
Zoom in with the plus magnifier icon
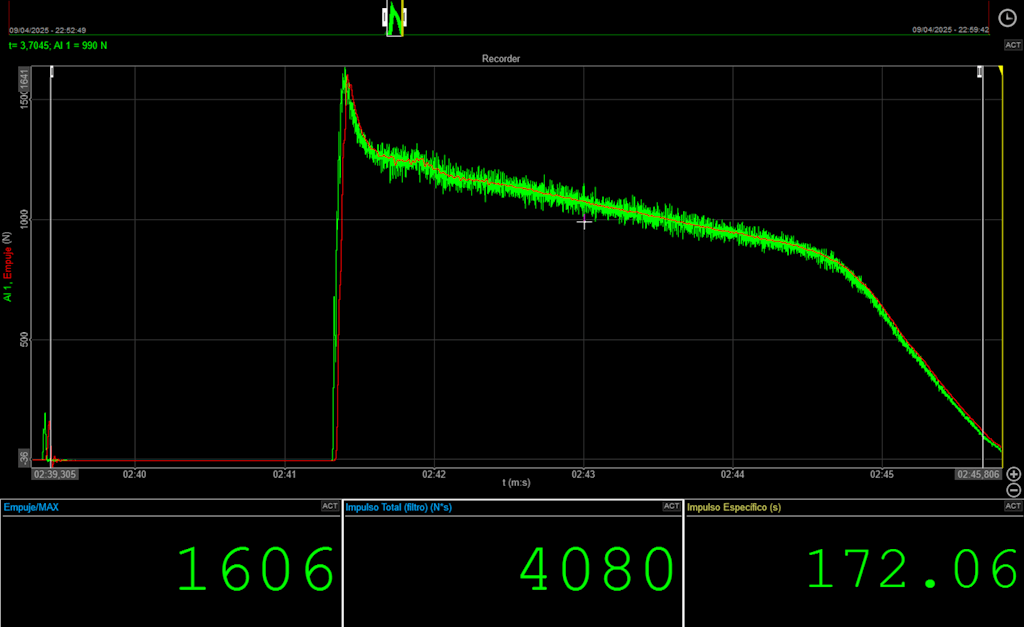(x=1014, y=474)
